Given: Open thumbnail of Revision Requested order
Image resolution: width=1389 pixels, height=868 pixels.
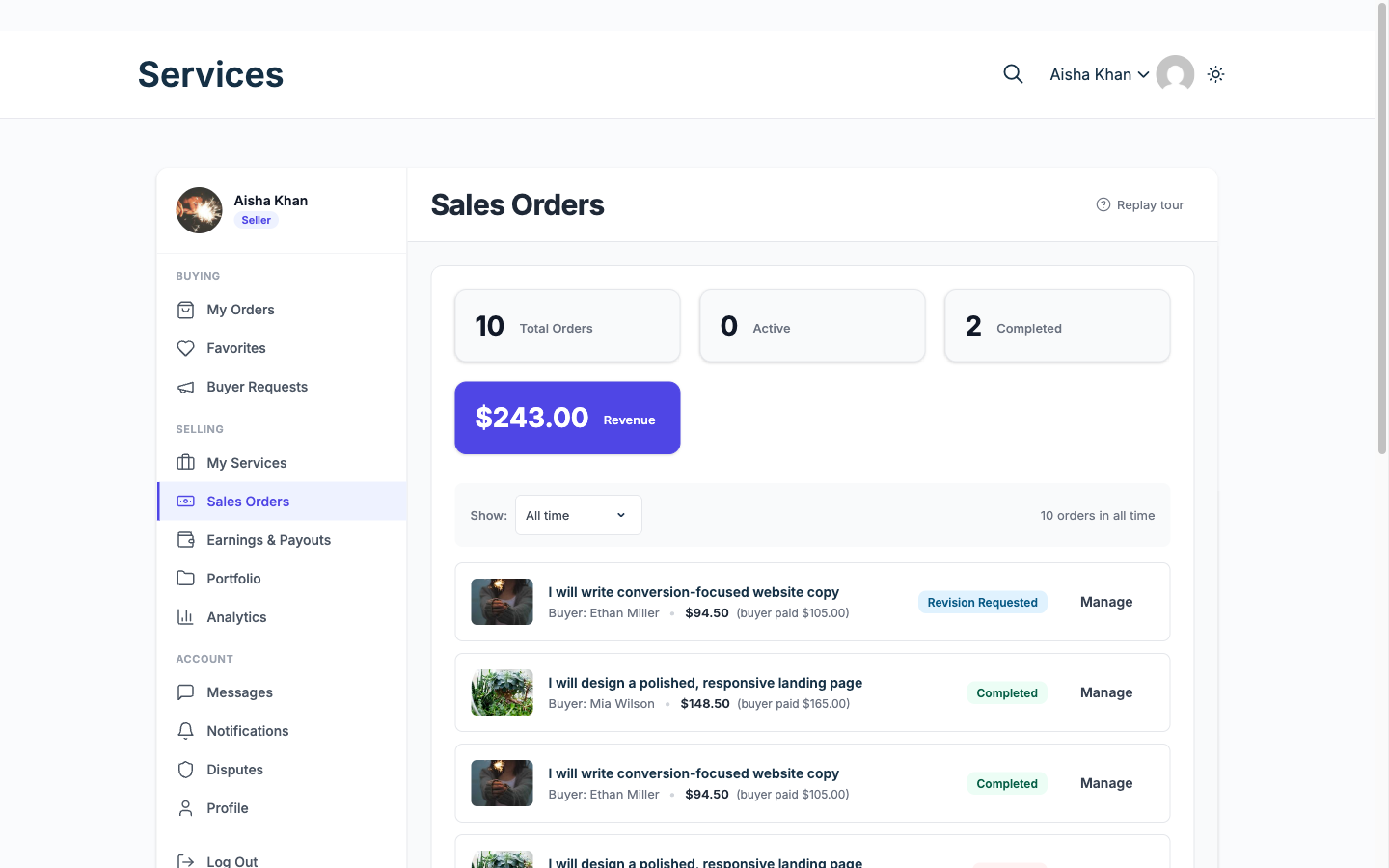Looking at the screenshot, I should coord(502,602).
